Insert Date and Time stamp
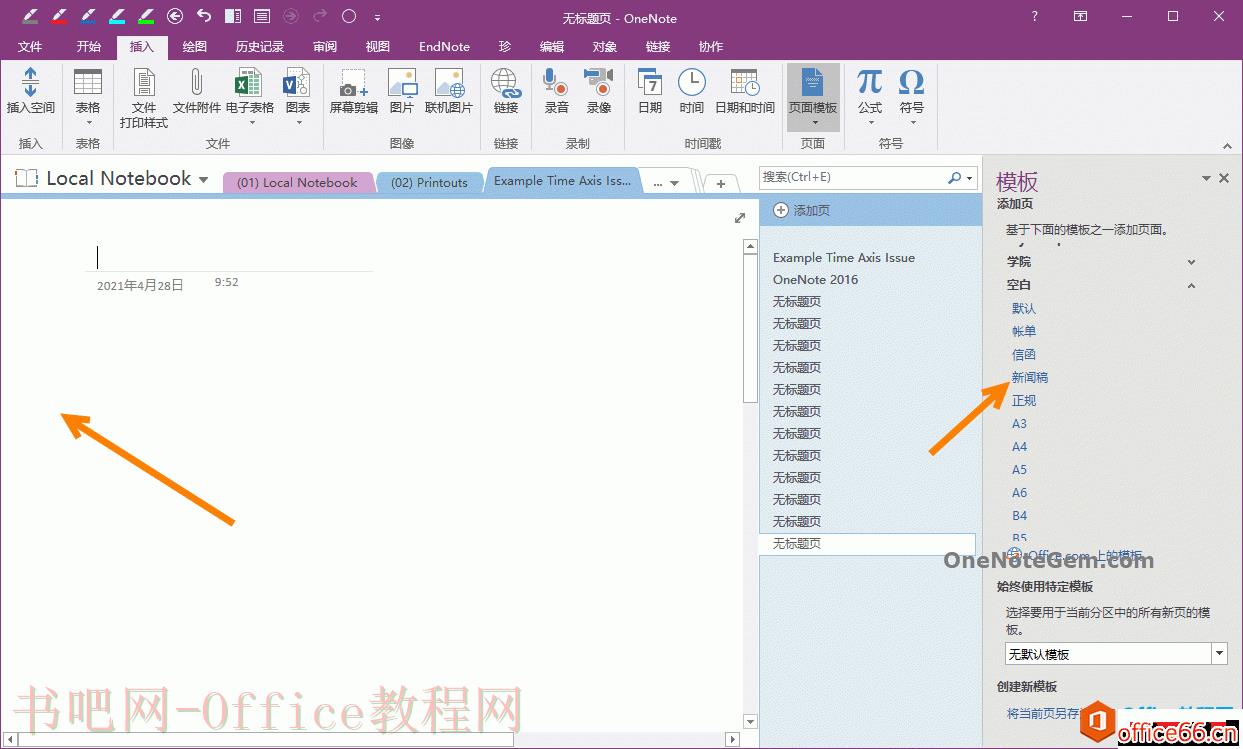1243x749 pixels. [x=744, y=92]
